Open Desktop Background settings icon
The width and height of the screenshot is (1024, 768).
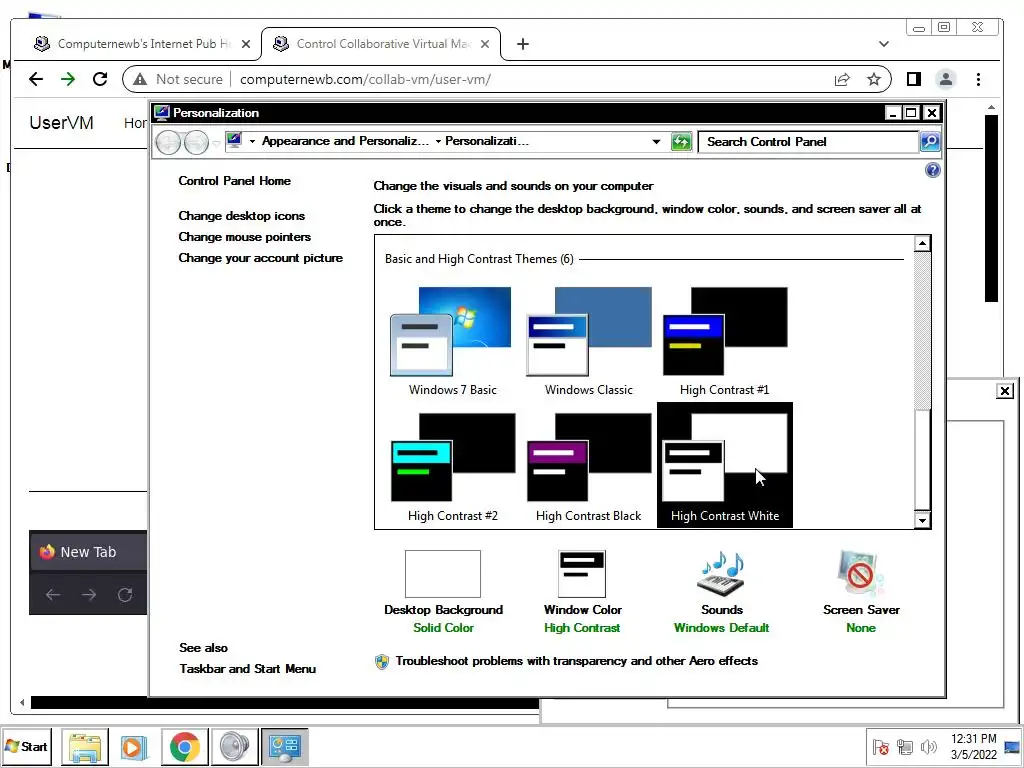coord(443,574)
